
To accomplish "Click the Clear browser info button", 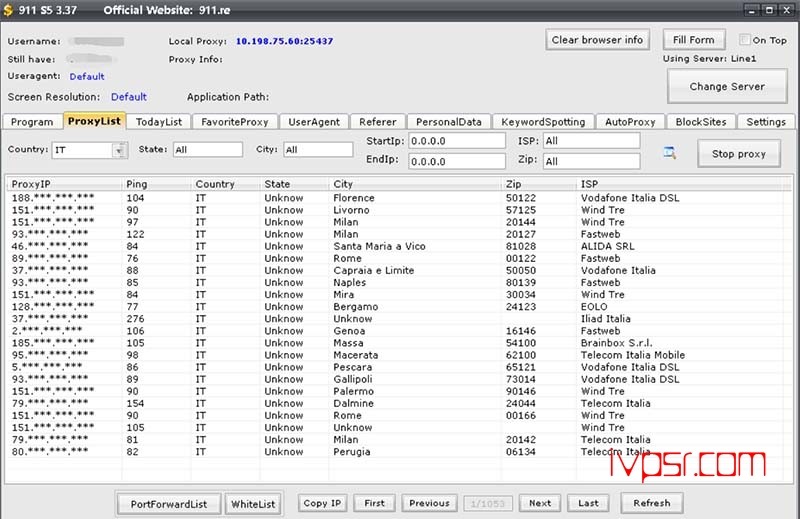I will tap(597, 40).
